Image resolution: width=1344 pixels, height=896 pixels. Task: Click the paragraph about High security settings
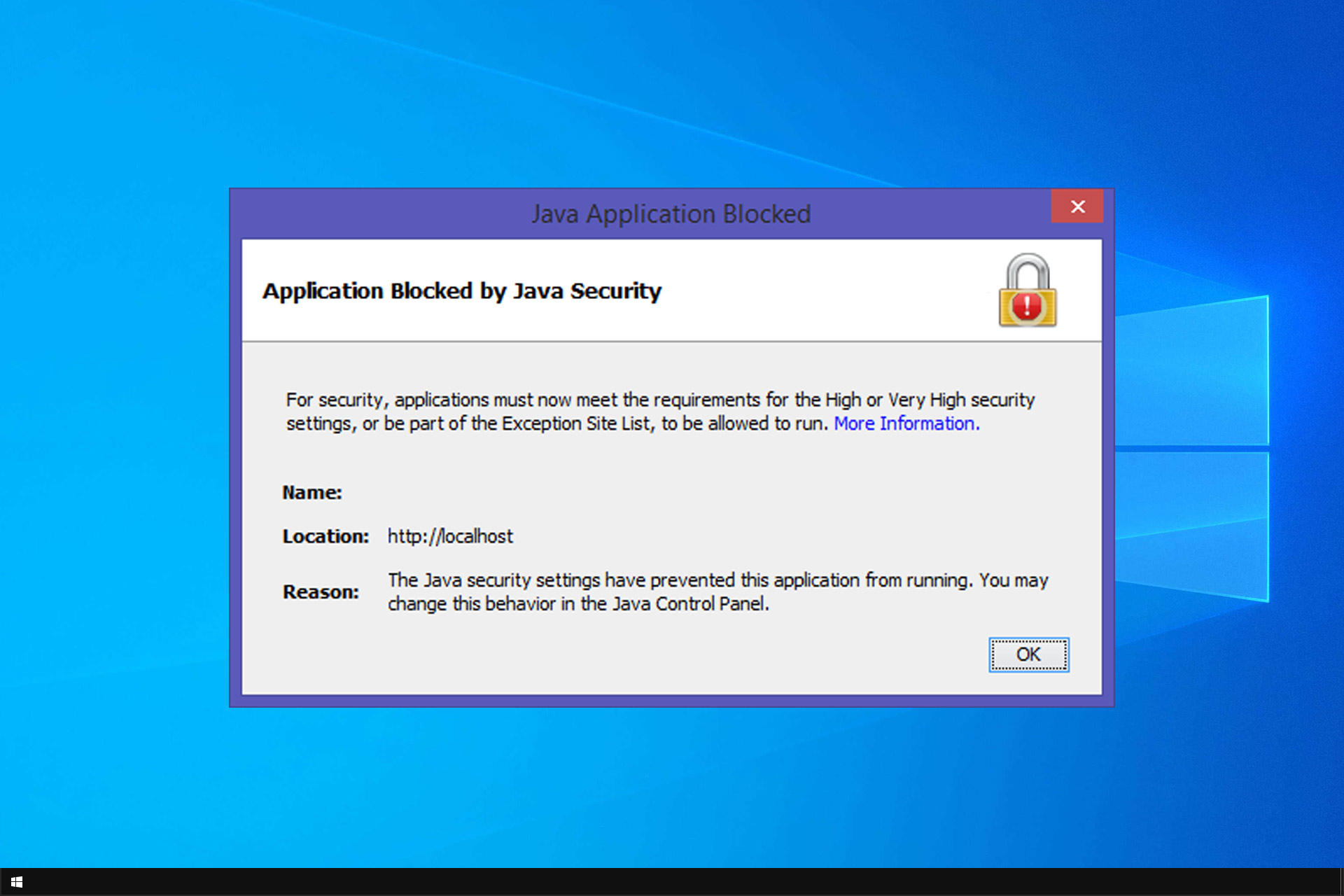point(660,412)
